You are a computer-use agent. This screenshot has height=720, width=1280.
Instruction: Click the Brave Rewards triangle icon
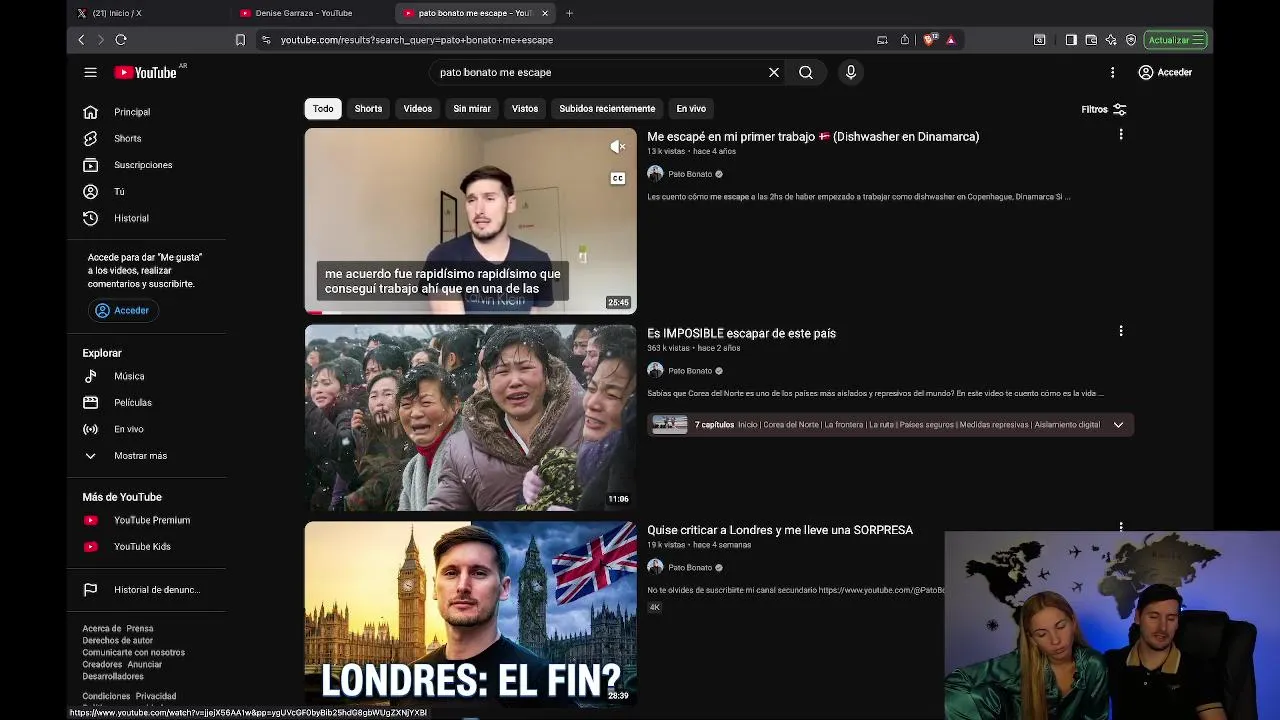pyautogui.click(x=951, y=40)
